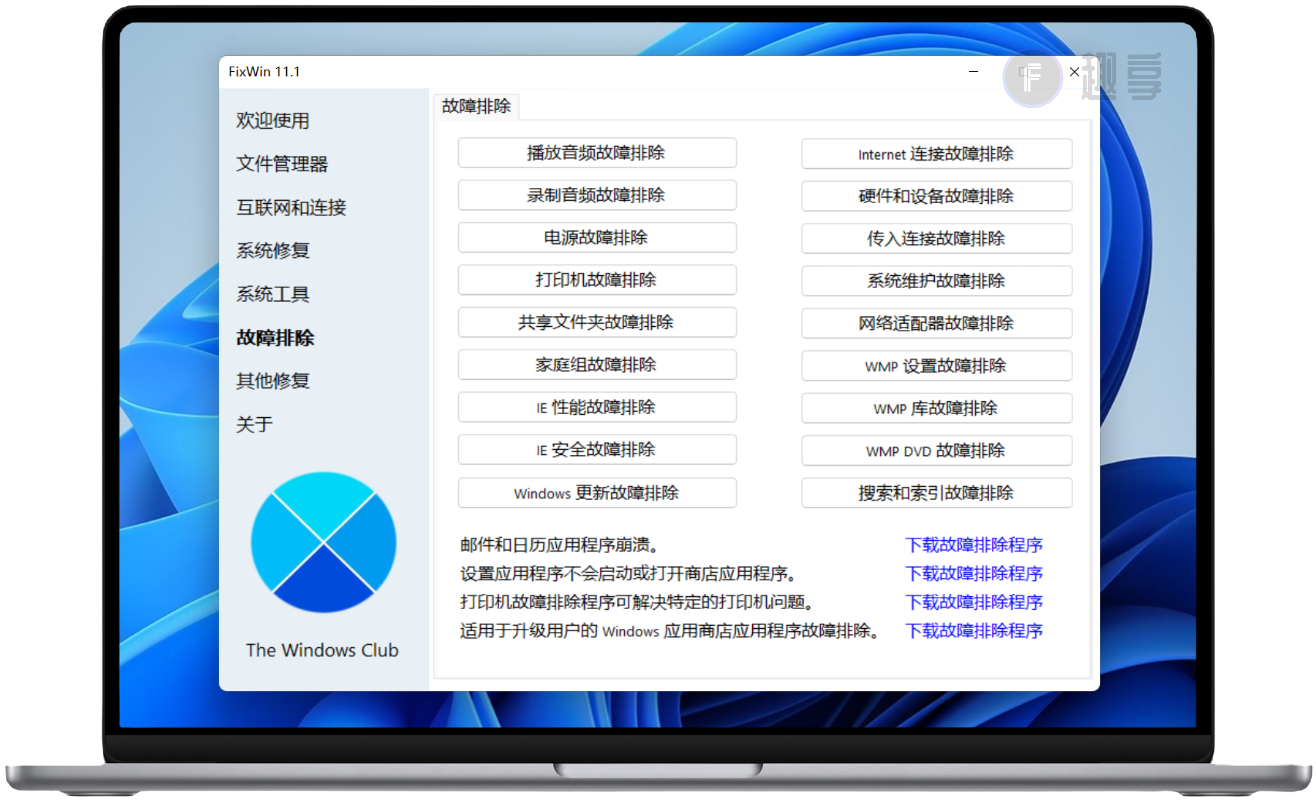Start 共享文件夹故障排除
Viewport: 1316px width, 802px height.
[x=597, y=322]
